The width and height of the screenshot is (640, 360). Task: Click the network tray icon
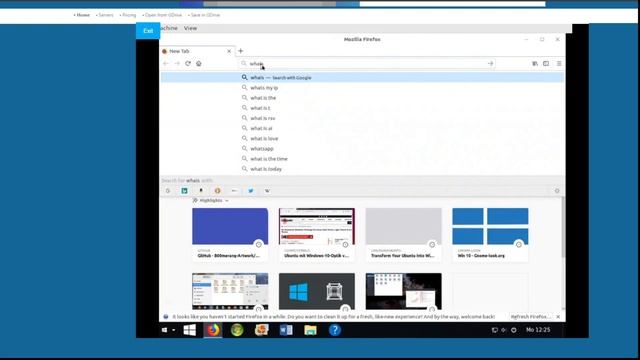coord(494,330)
